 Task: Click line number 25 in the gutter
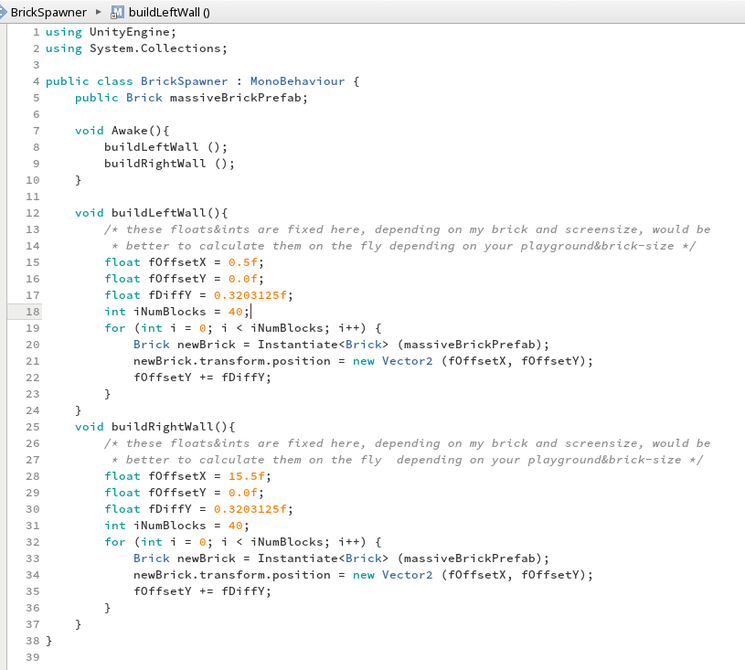[x=33, y=427]
